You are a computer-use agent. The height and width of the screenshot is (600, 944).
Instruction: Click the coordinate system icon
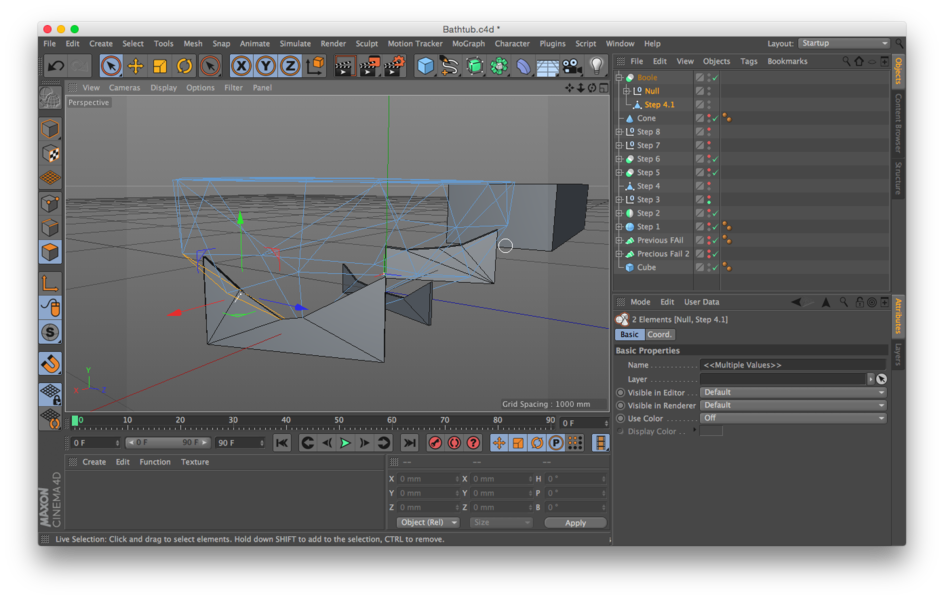pos(315,66)
